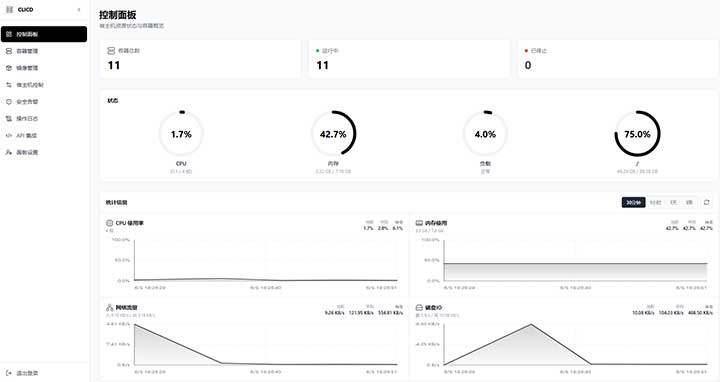Viewport: 720px width, 382px height.
Task: Click the disk IO chart icon
Action: (x=419, y=308)
